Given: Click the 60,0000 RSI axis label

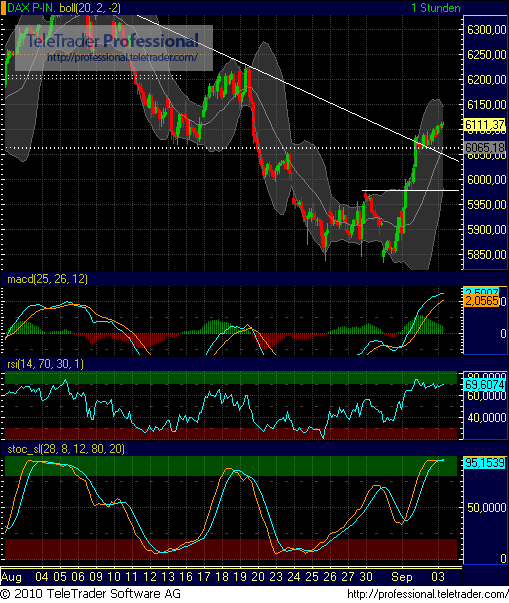Looking at the screenshot, I should tap(486, 396).
